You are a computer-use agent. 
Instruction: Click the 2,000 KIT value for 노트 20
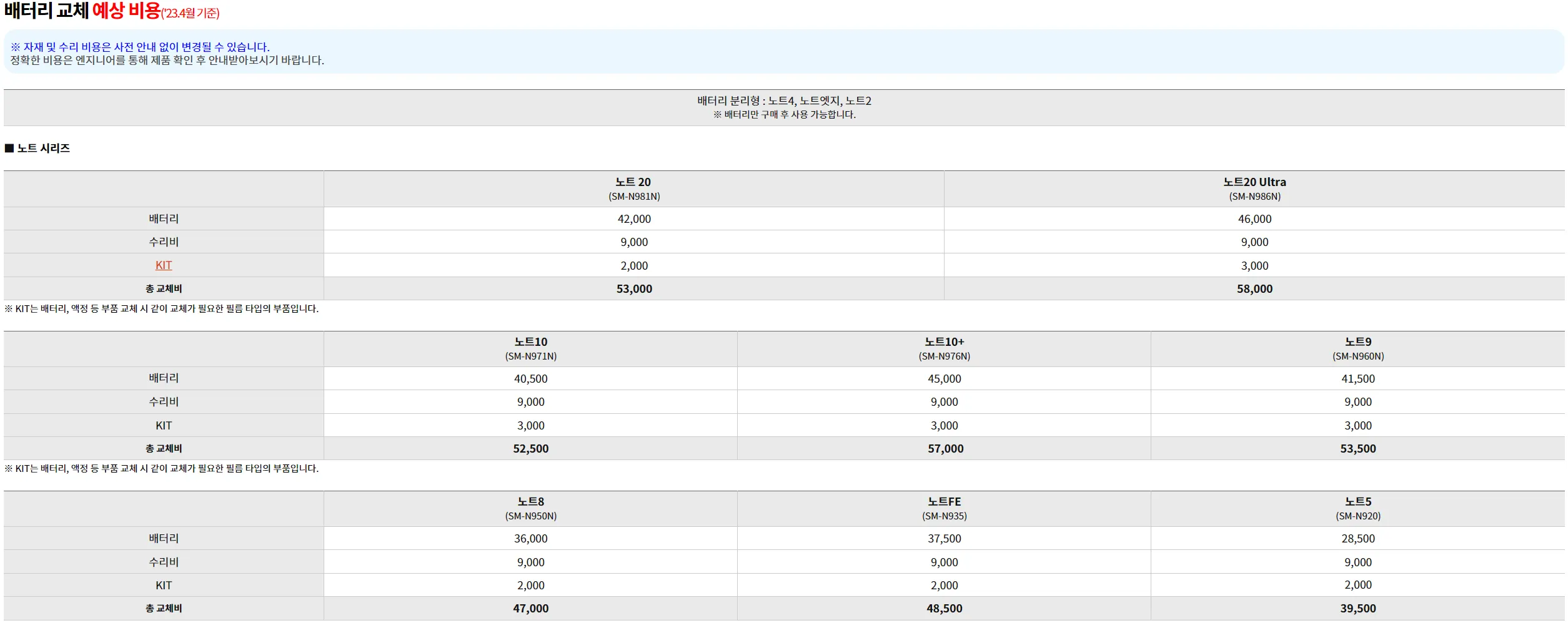pyautogui.click(x=634, y=266)
